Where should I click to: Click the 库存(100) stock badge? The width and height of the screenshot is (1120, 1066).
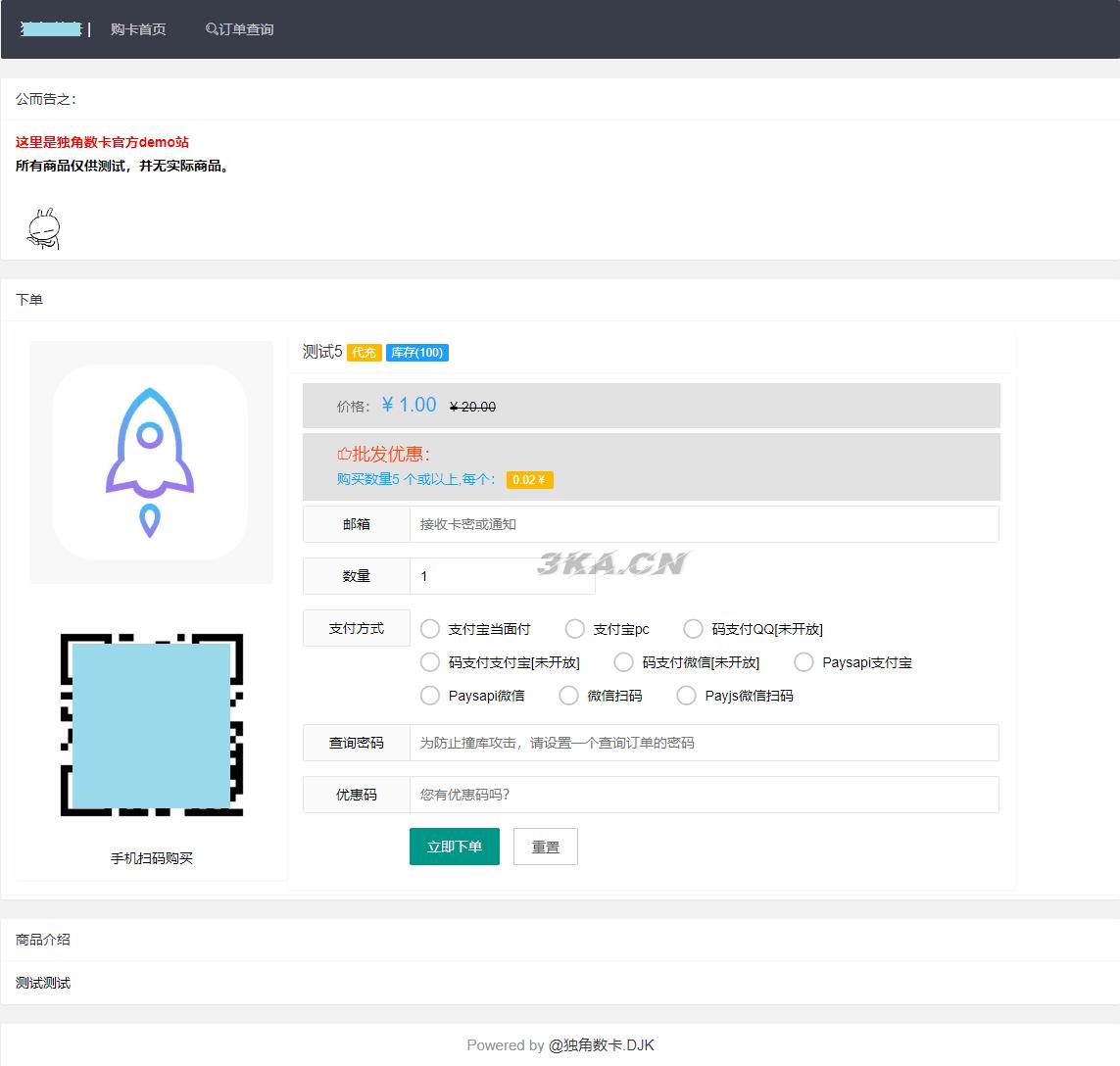click(416, 353)
